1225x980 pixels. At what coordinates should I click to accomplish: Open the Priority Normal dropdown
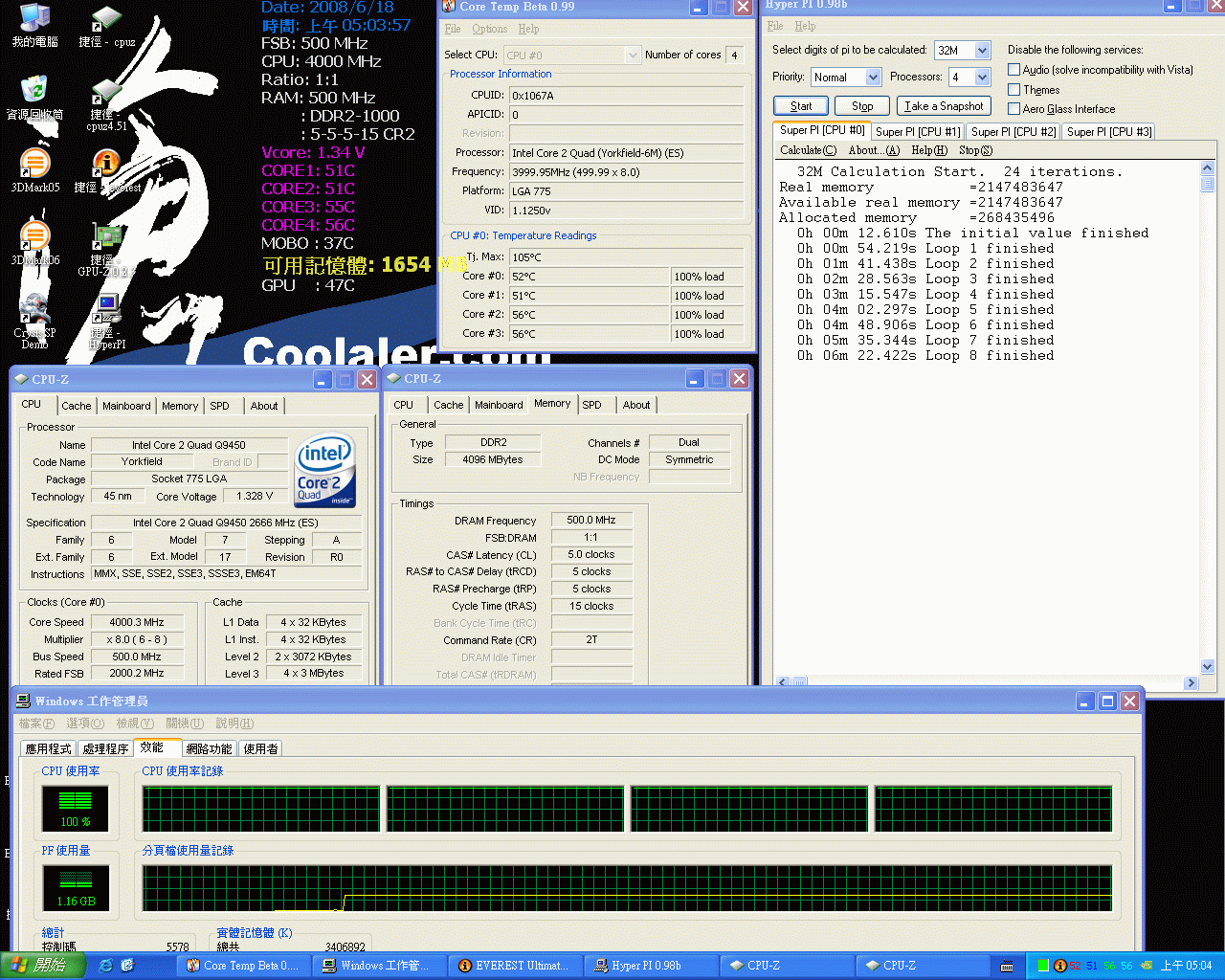pos(873,78)
